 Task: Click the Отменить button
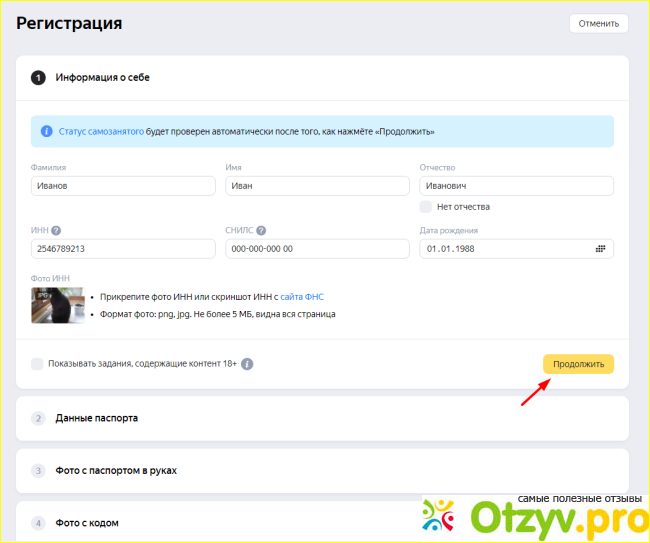(598, 23)
